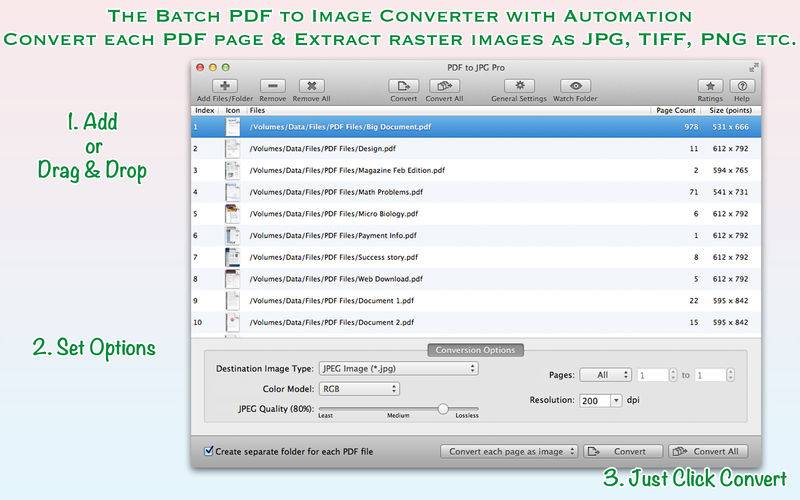The height and width of the screenshot is (500, 800).
Task: Select the Math Problems.pdf row
Action: 476,192
